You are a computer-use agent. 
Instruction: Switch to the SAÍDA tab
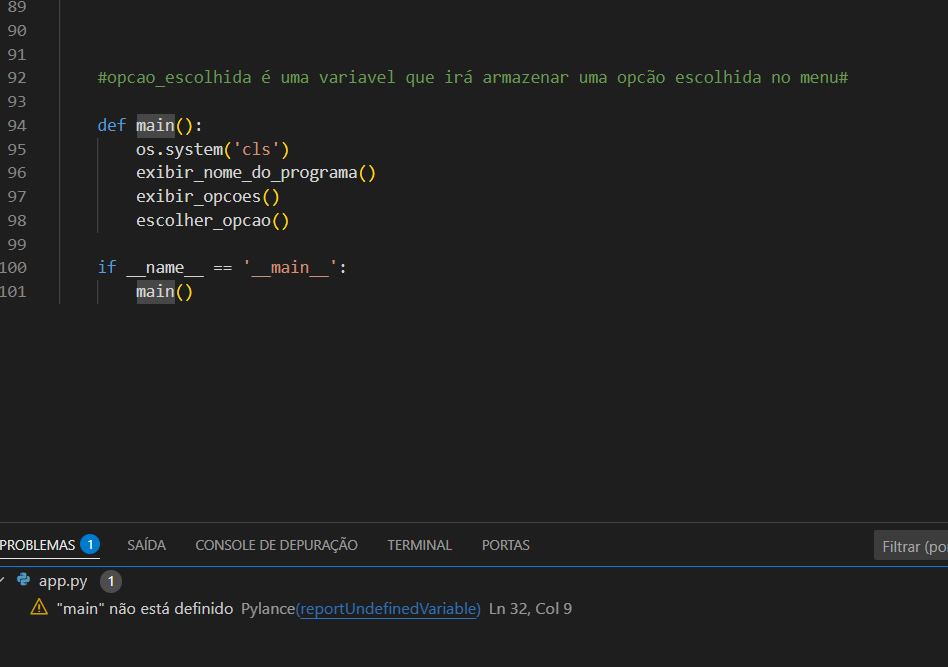click(146, 545)
